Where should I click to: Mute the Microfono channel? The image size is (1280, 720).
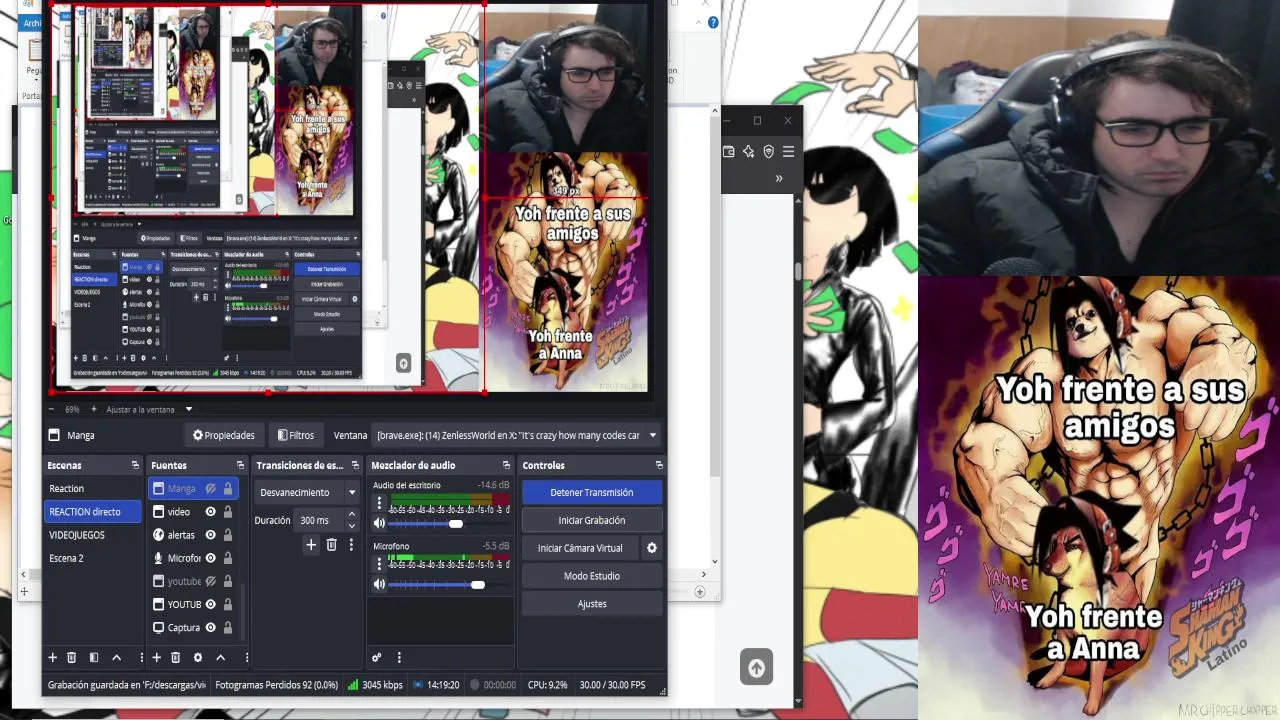click(379, 584)
